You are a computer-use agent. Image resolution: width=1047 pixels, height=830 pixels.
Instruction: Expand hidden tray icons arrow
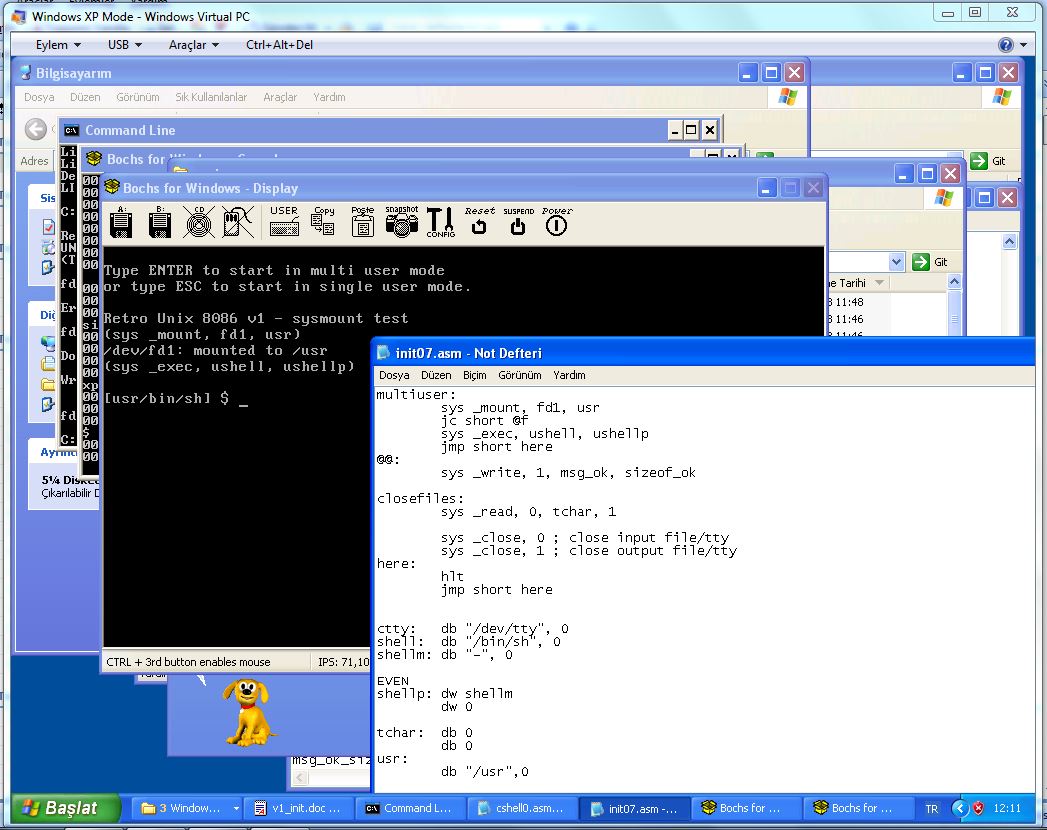pos(960,808)
